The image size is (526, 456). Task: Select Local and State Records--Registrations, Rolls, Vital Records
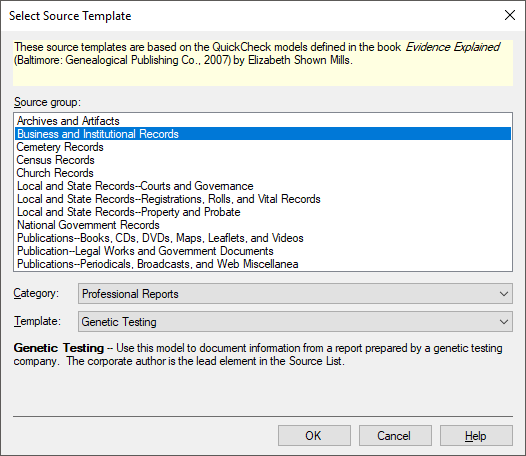tap(263, 199)
